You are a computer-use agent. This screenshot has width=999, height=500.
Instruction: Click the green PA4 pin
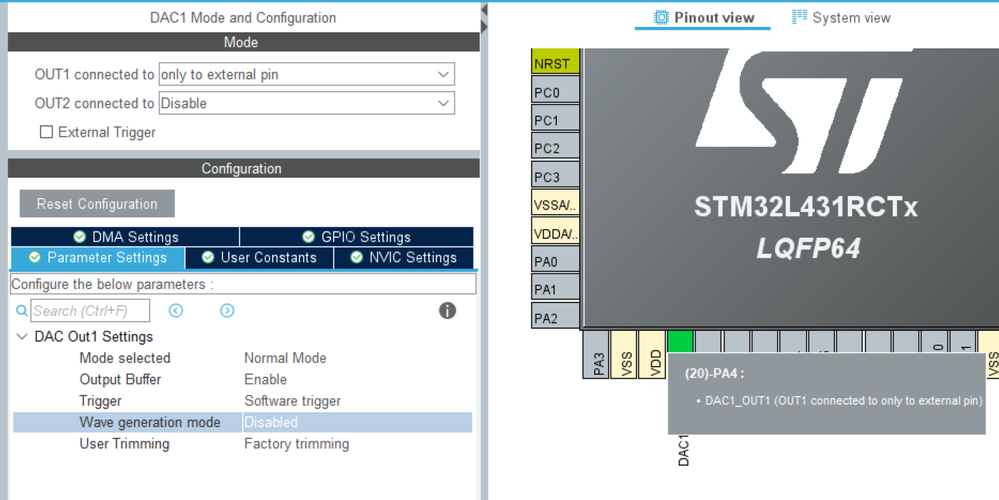[x=680, y=341]
